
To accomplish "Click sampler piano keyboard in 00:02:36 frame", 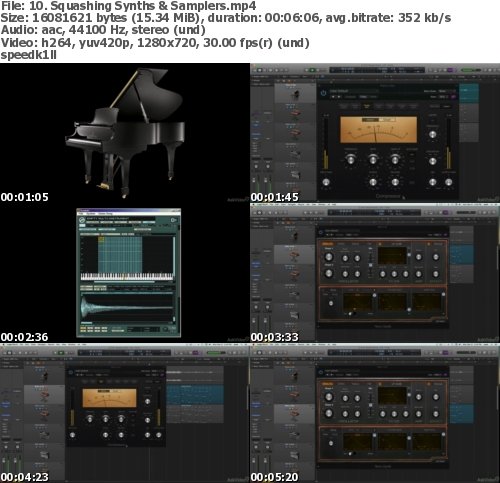I will [x=127, y=276].
